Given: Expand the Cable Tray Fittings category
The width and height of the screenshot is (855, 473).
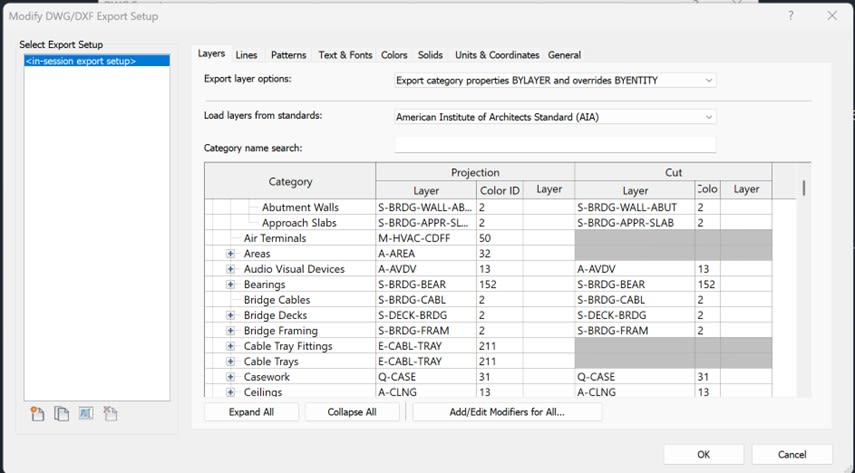Looking at the screenshot, I should (x=231, y=346).
